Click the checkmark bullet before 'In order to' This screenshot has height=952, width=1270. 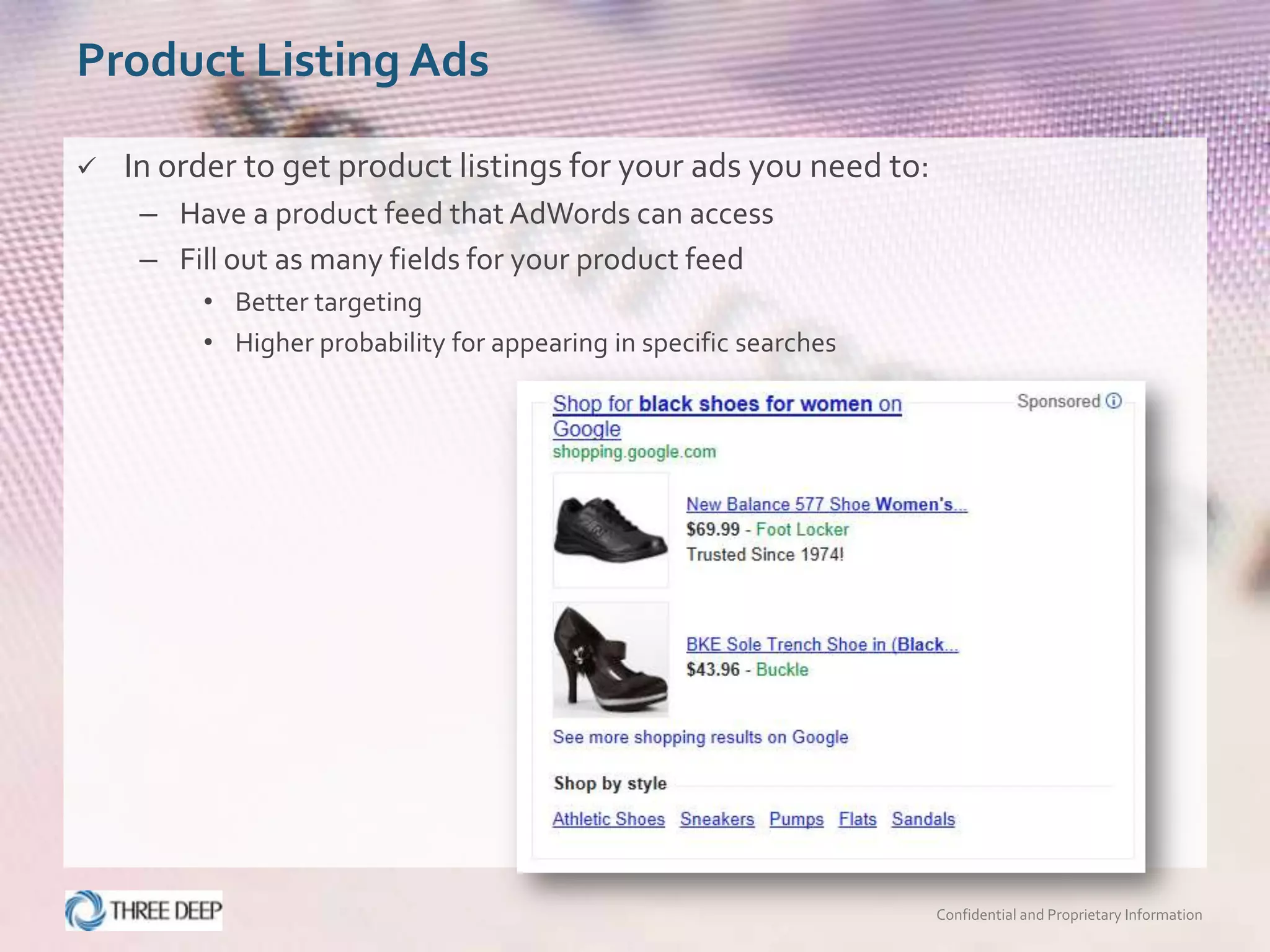click(x=87, y=165)
